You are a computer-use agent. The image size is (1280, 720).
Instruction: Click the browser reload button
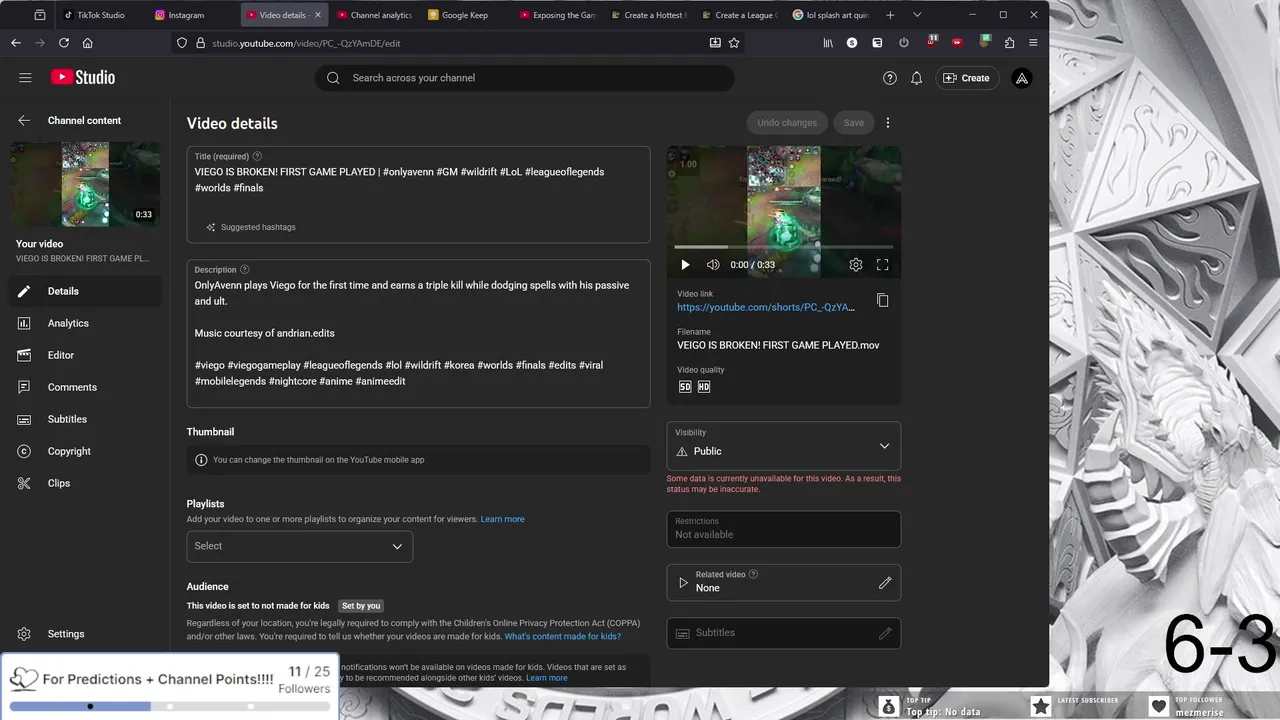[x=64, y=43]
